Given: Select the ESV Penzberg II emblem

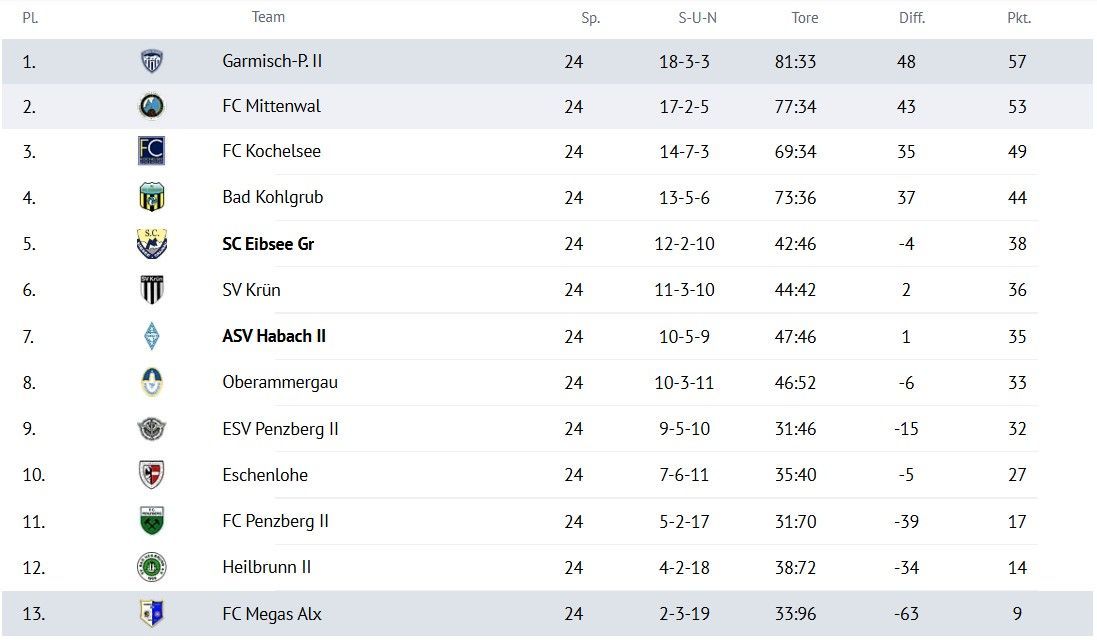Looking at the screenshot, I should tap(152, 428).
